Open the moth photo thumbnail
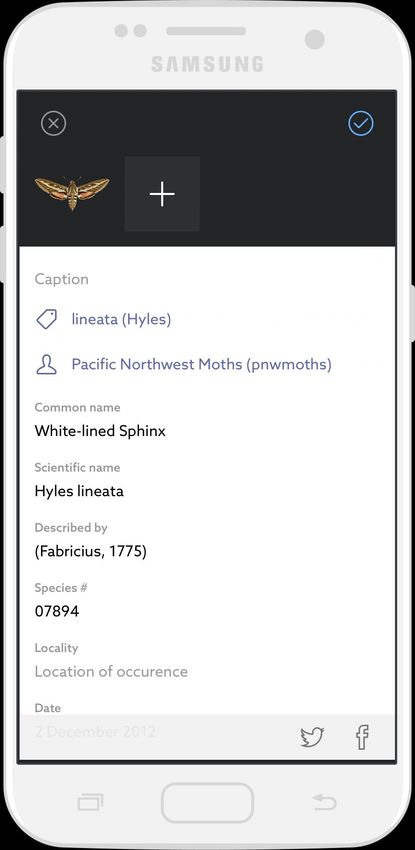 pos(72,193)
